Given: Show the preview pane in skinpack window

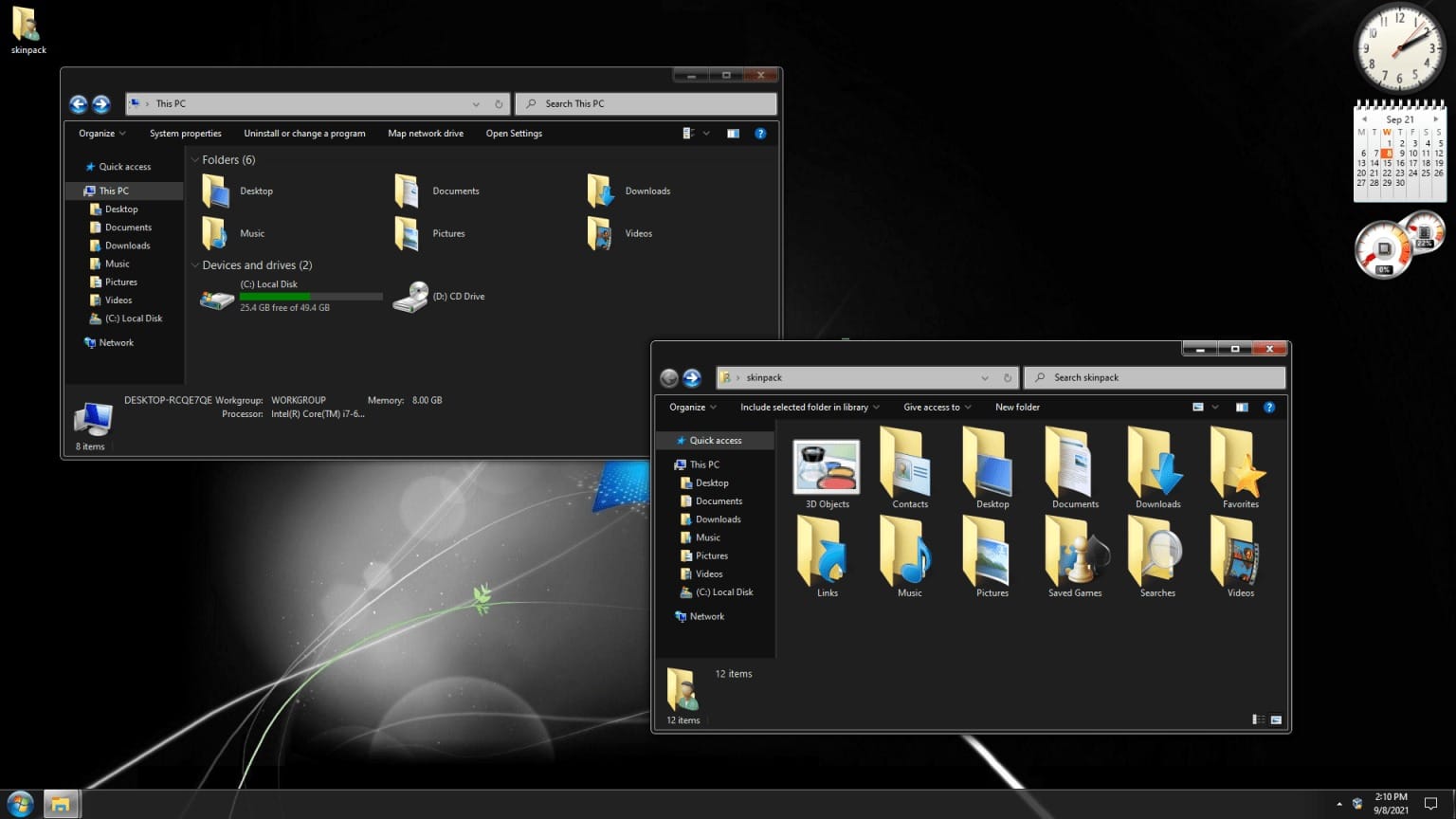Looking at the screenshot, I should [1242, 407].
